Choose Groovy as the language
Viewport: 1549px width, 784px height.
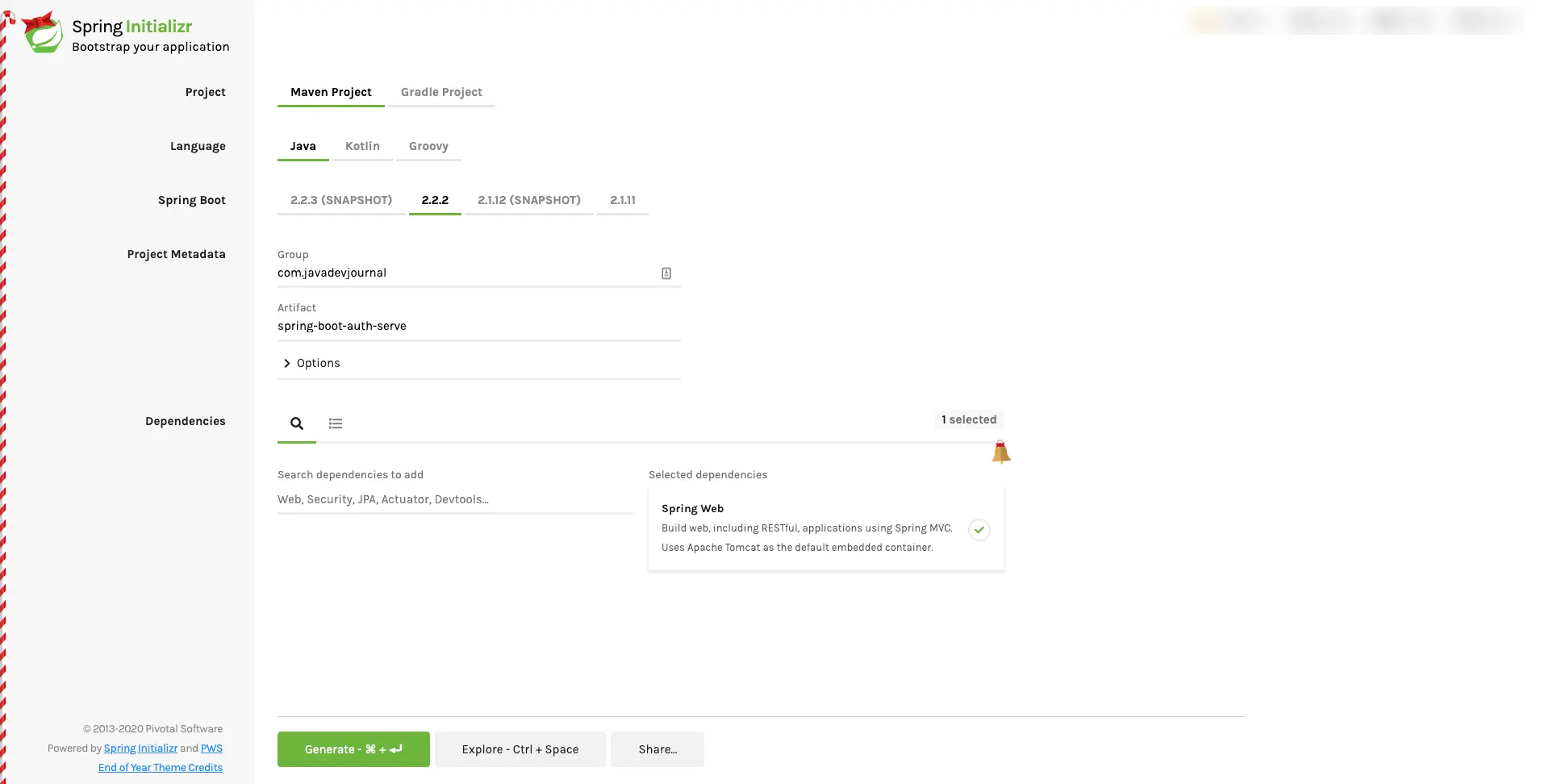pos(428,146)
